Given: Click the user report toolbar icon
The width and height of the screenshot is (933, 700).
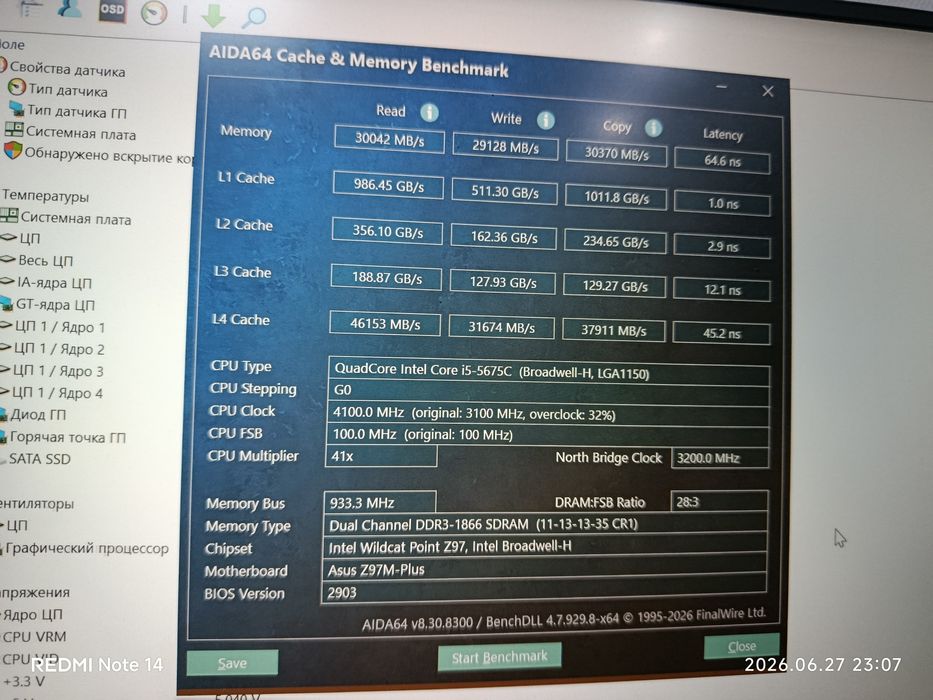Looking at the screenshot, I should click(70, 8).
